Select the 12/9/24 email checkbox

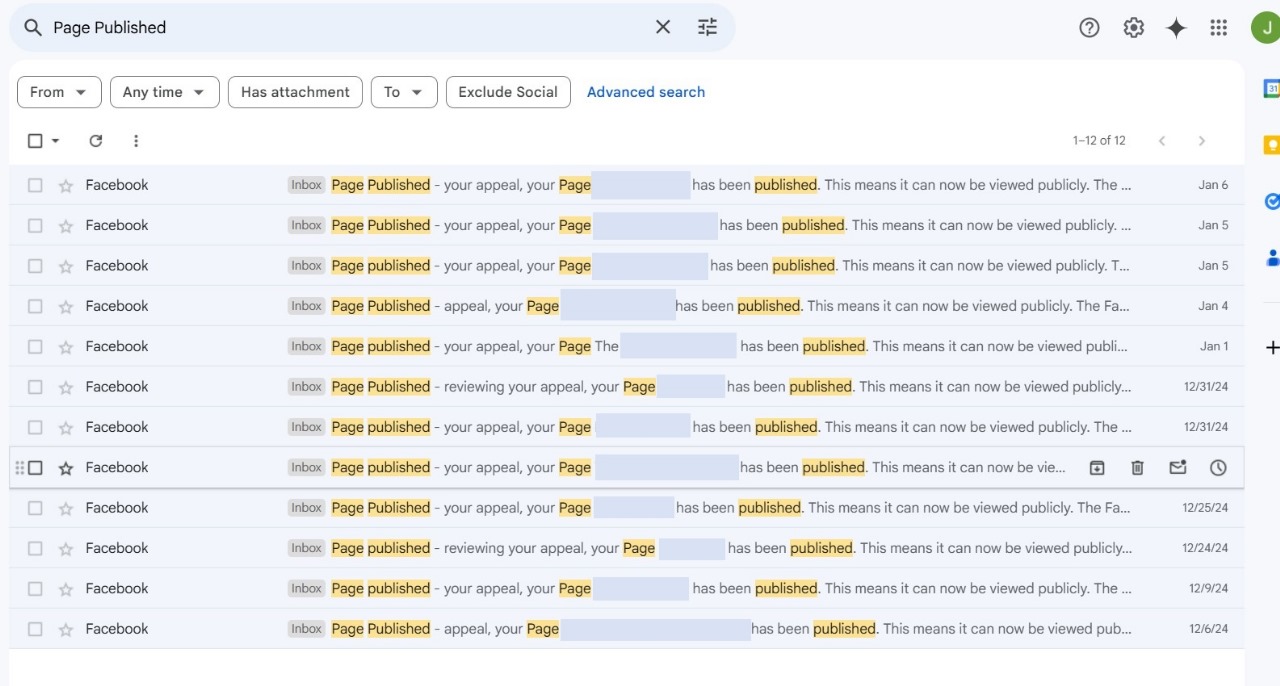click(x=35, y=589)
